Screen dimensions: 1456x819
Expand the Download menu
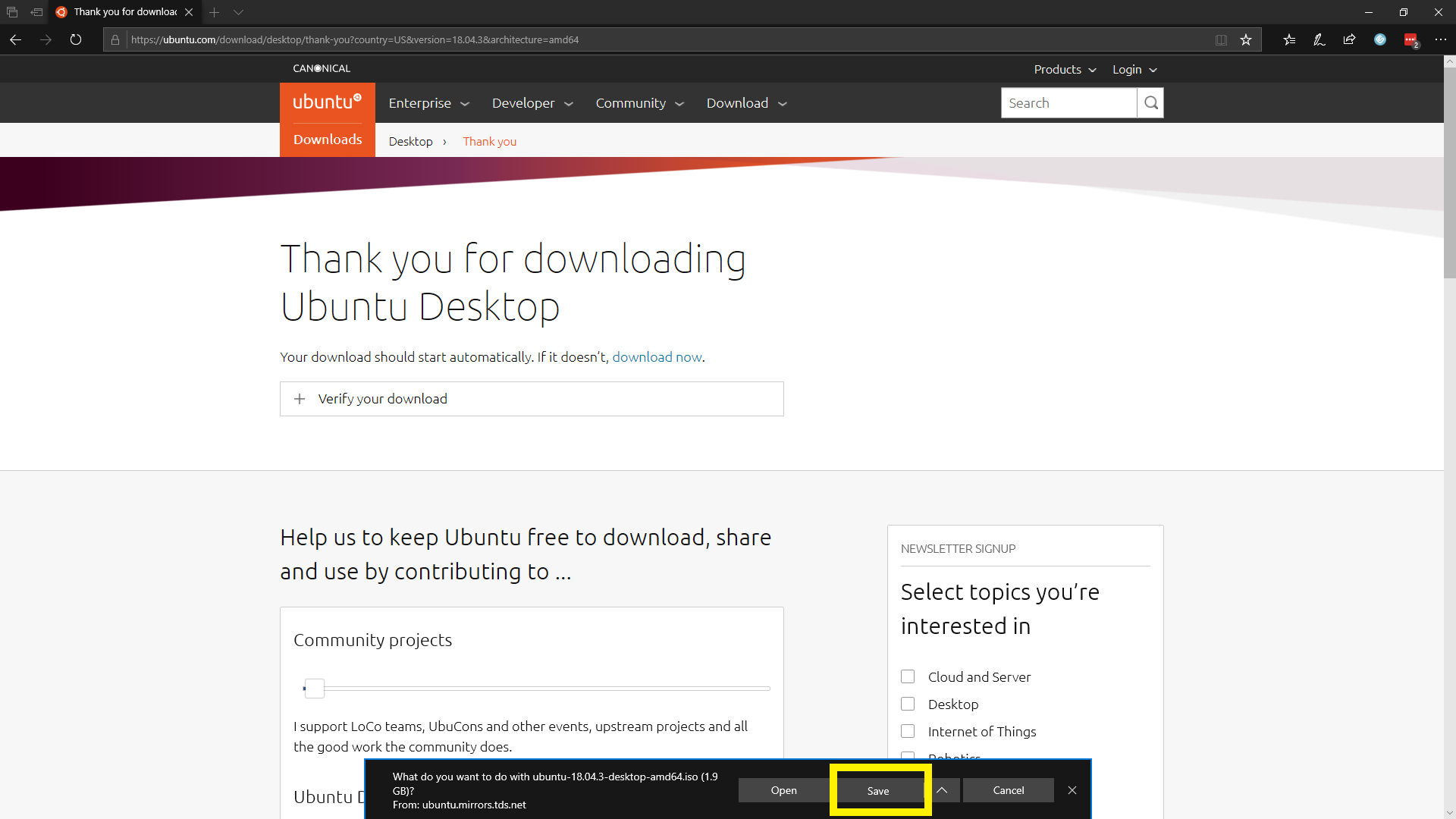747,103
